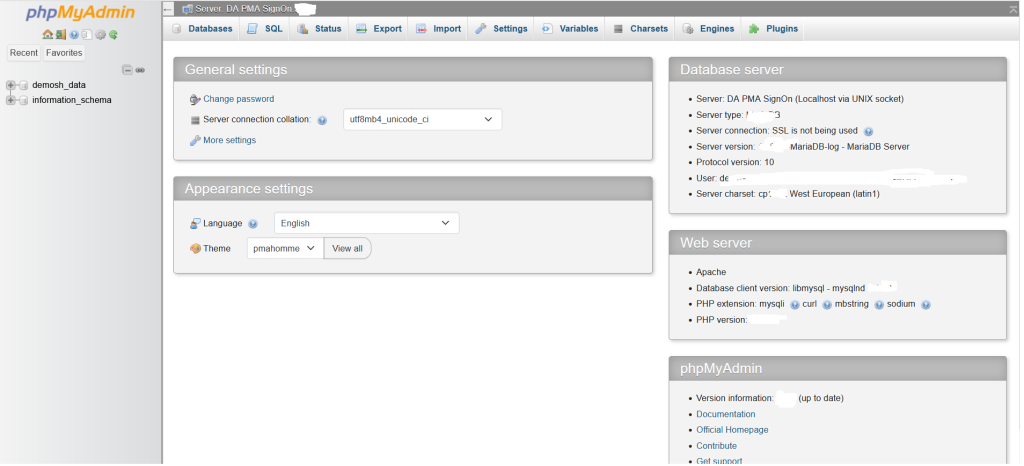Go to the Export tab
Screen dimensions: 1024x466
click(379, 29)
